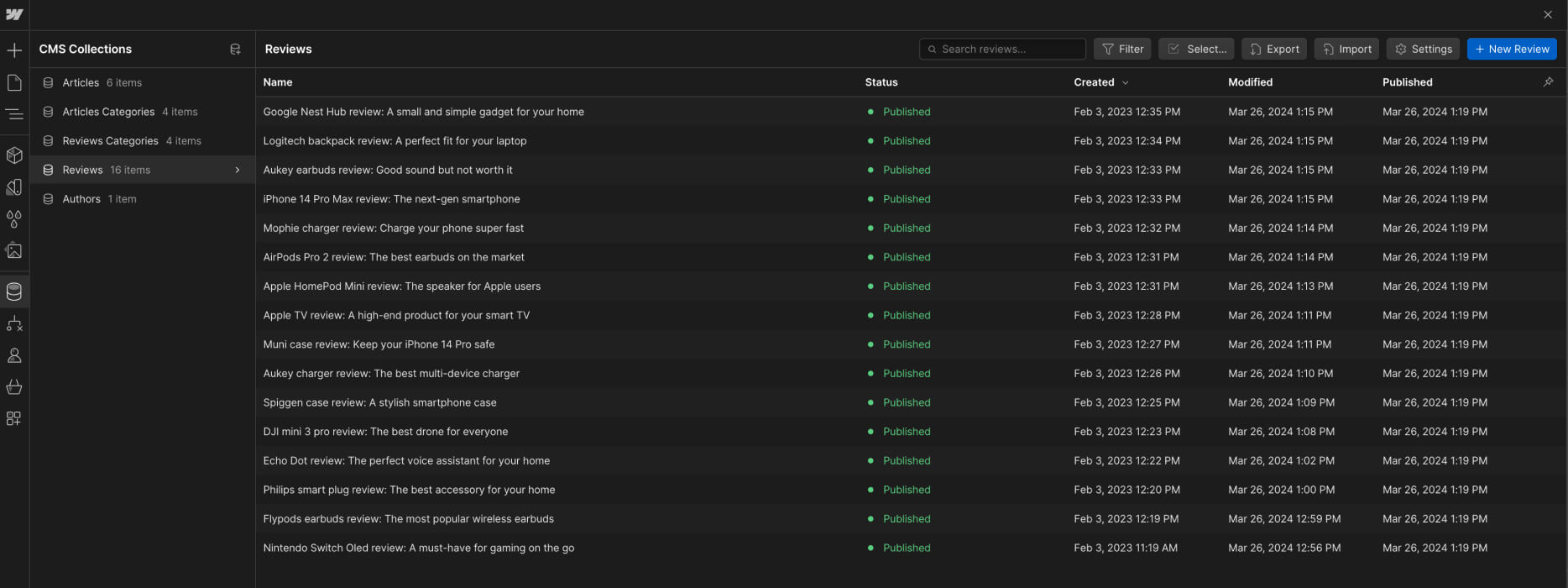Viewport: 1568px width, 588px height.
Task: Open the Pages panel icon
Action: click(x=14, y=82)
